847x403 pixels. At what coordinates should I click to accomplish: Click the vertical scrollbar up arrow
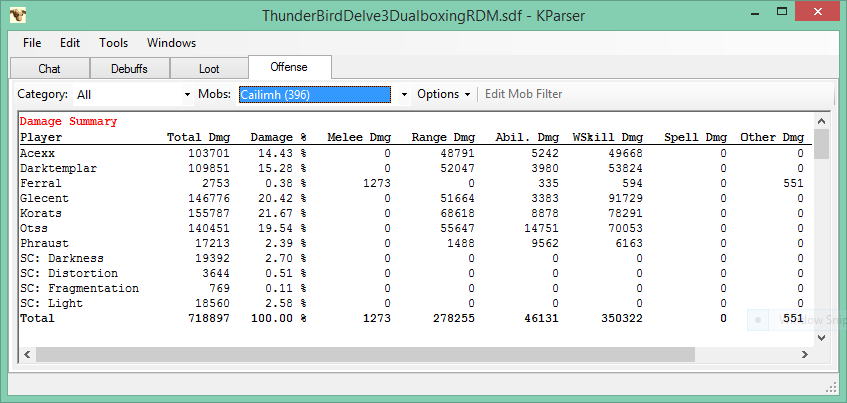pyautogui.click(x=821, y=117)
